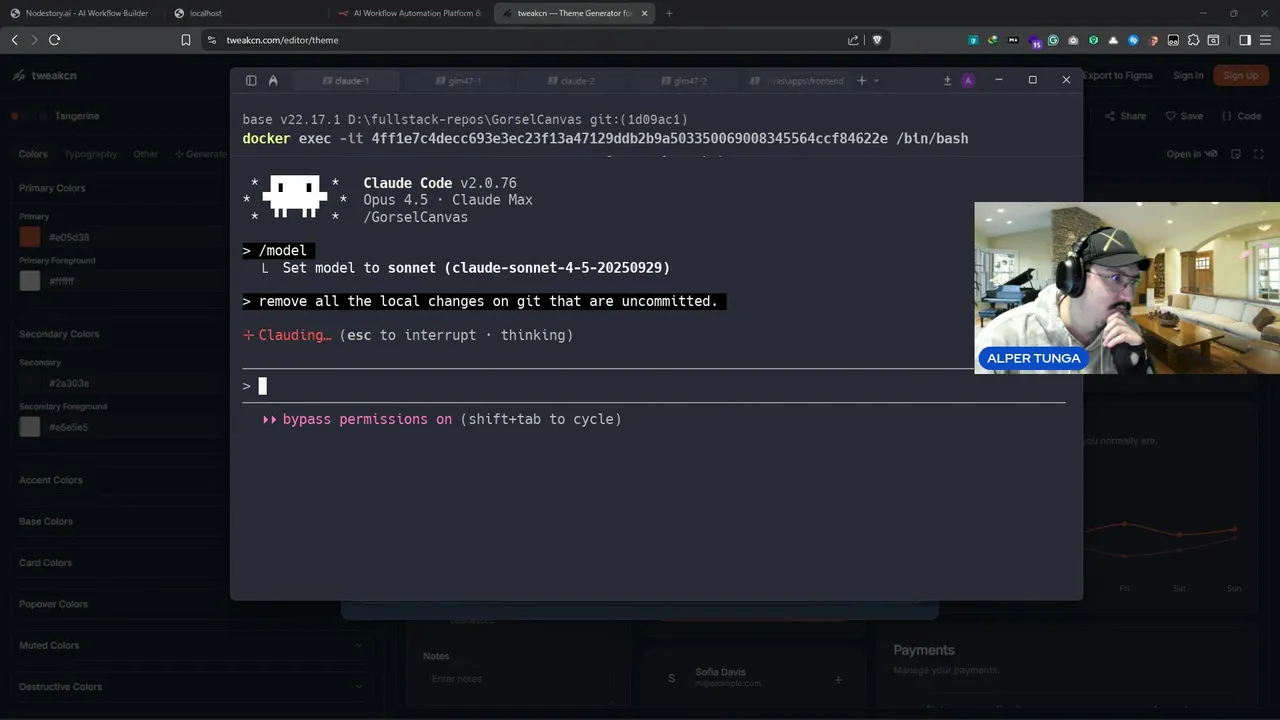The width and height of the screenshot is (1280, 720).
Task: Open the blue Shazam extension icon
Action: point(1133,40)
